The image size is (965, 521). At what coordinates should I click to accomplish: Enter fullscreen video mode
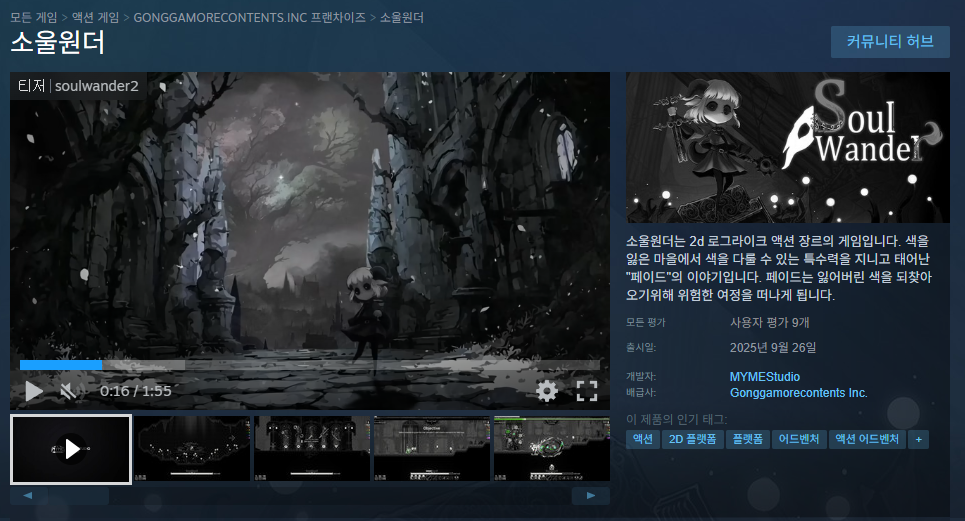587,391
